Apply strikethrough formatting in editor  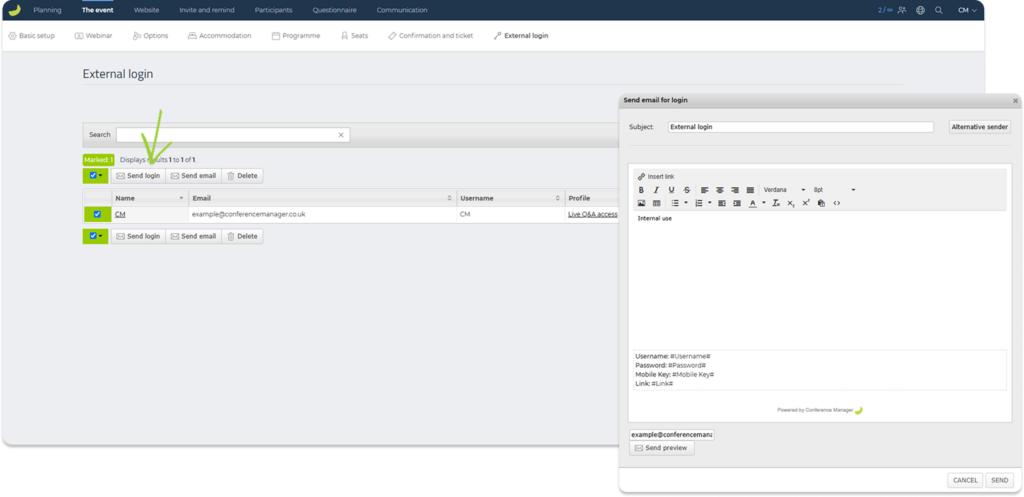point(686,190)
